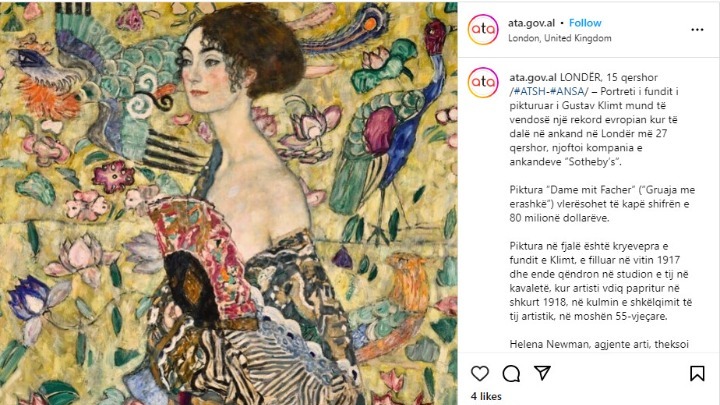Viewport: 720px width, 405px height.
Task: Follow the ata.gov.al account
Action: (585, 23)
